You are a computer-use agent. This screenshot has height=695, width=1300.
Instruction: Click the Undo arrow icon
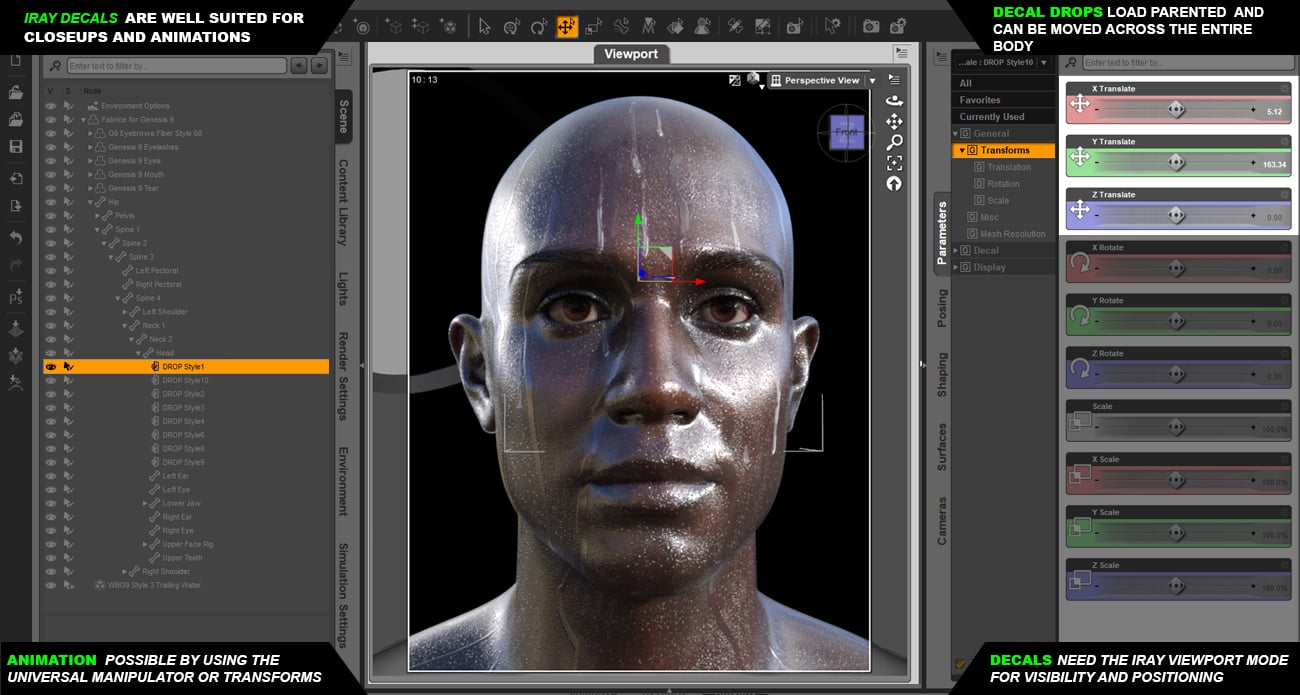pyautogui.click(x=16, y=238)
